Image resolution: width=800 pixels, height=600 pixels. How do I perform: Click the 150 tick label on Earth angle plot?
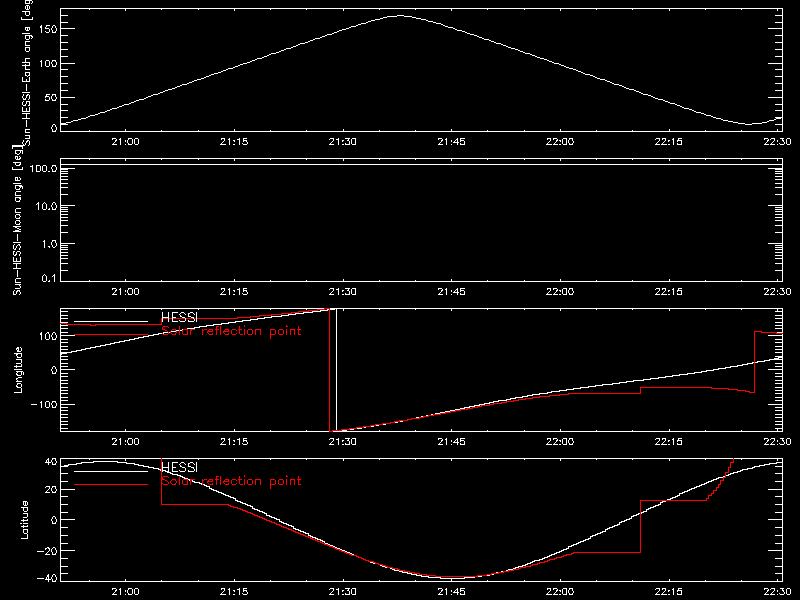click(47, 29)
